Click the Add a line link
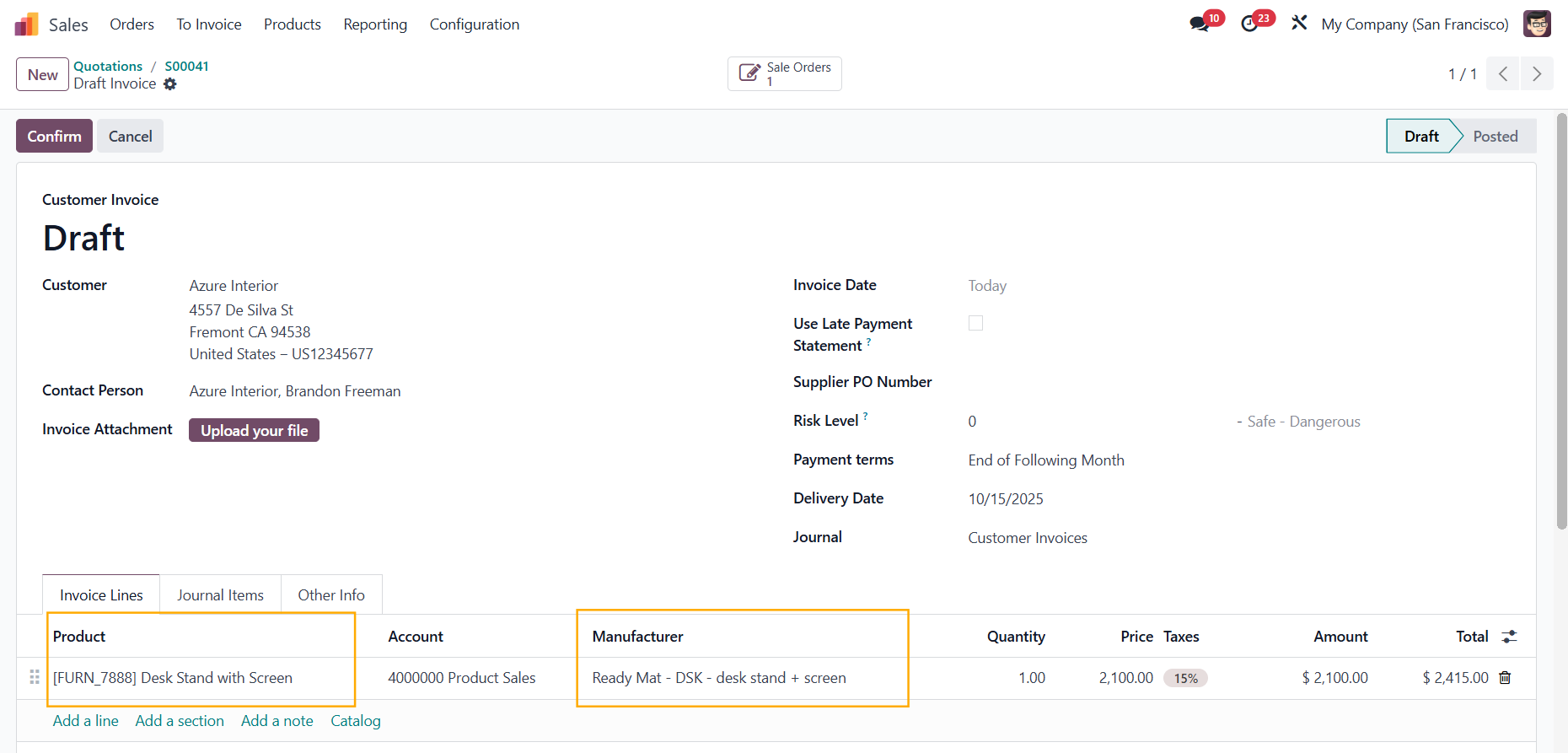The height and width of the screenshot is (753, 1568). point(85,721)
